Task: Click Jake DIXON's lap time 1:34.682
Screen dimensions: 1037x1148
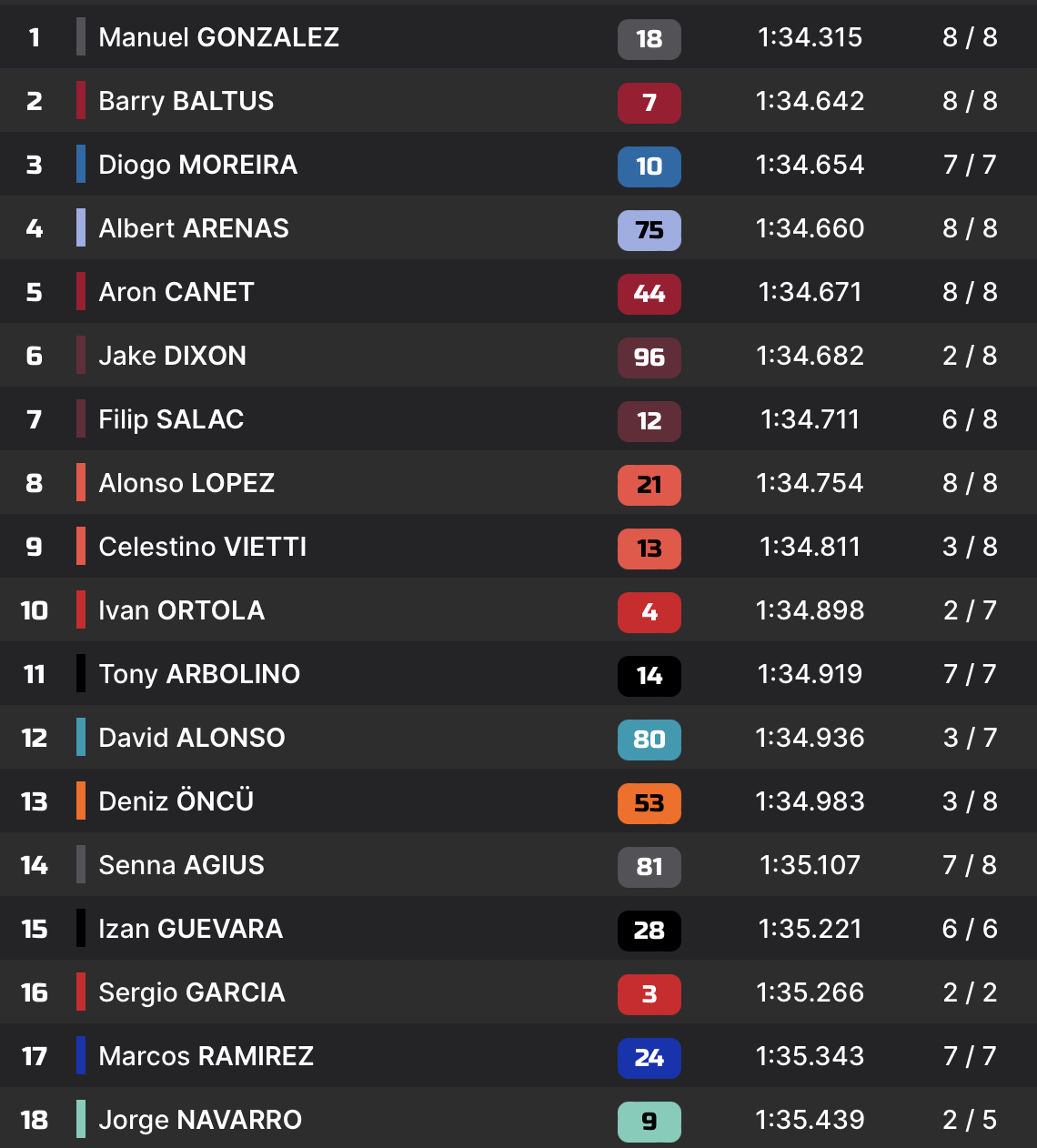Action: click(x=810, y=356)
